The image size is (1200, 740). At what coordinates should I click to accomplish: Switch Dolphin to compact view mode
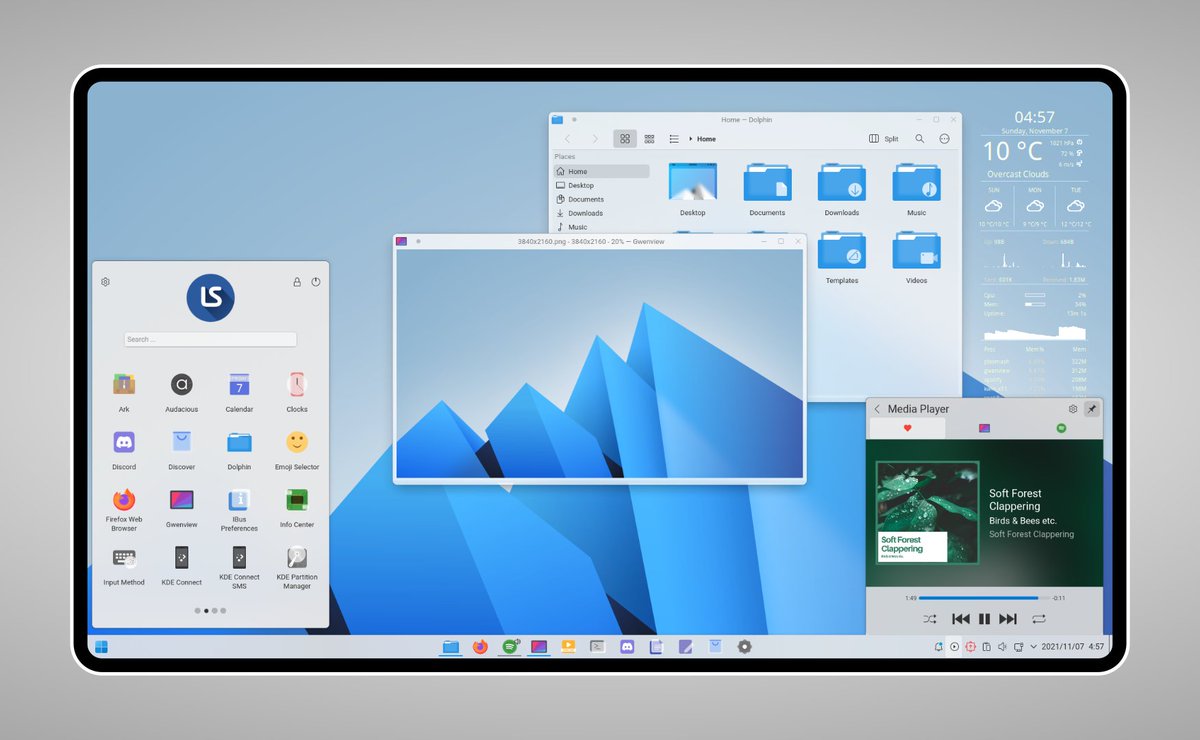tap(649, 139)
